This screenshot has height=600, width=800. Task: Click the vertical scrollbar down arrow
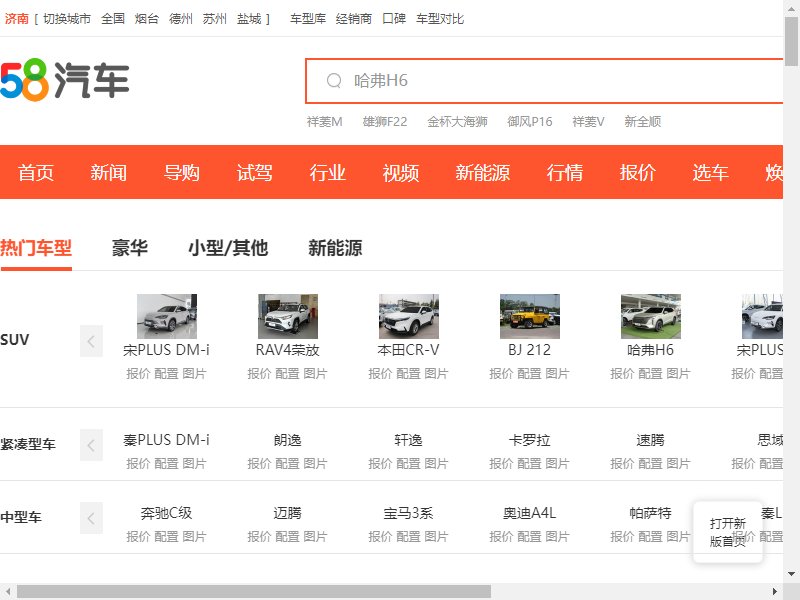[x=791, y=574]
